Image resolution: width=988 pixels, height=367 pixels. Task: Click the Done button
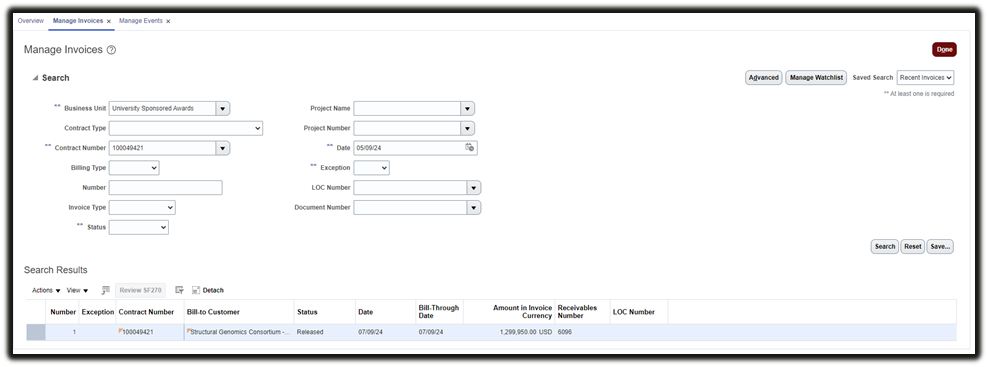pyautogui.click(x=945, y=49)
